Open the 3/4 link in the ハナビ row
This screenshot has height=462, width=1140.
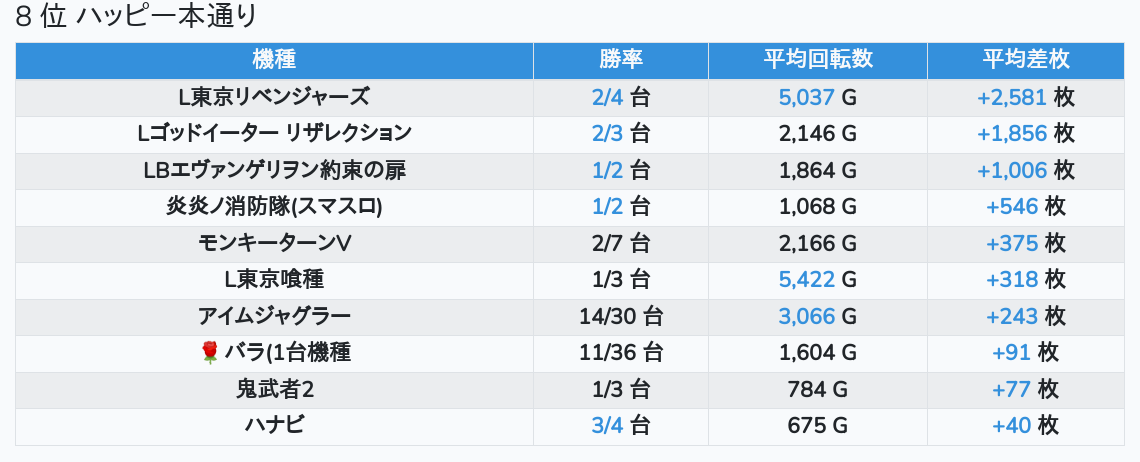tap(607, 425)
